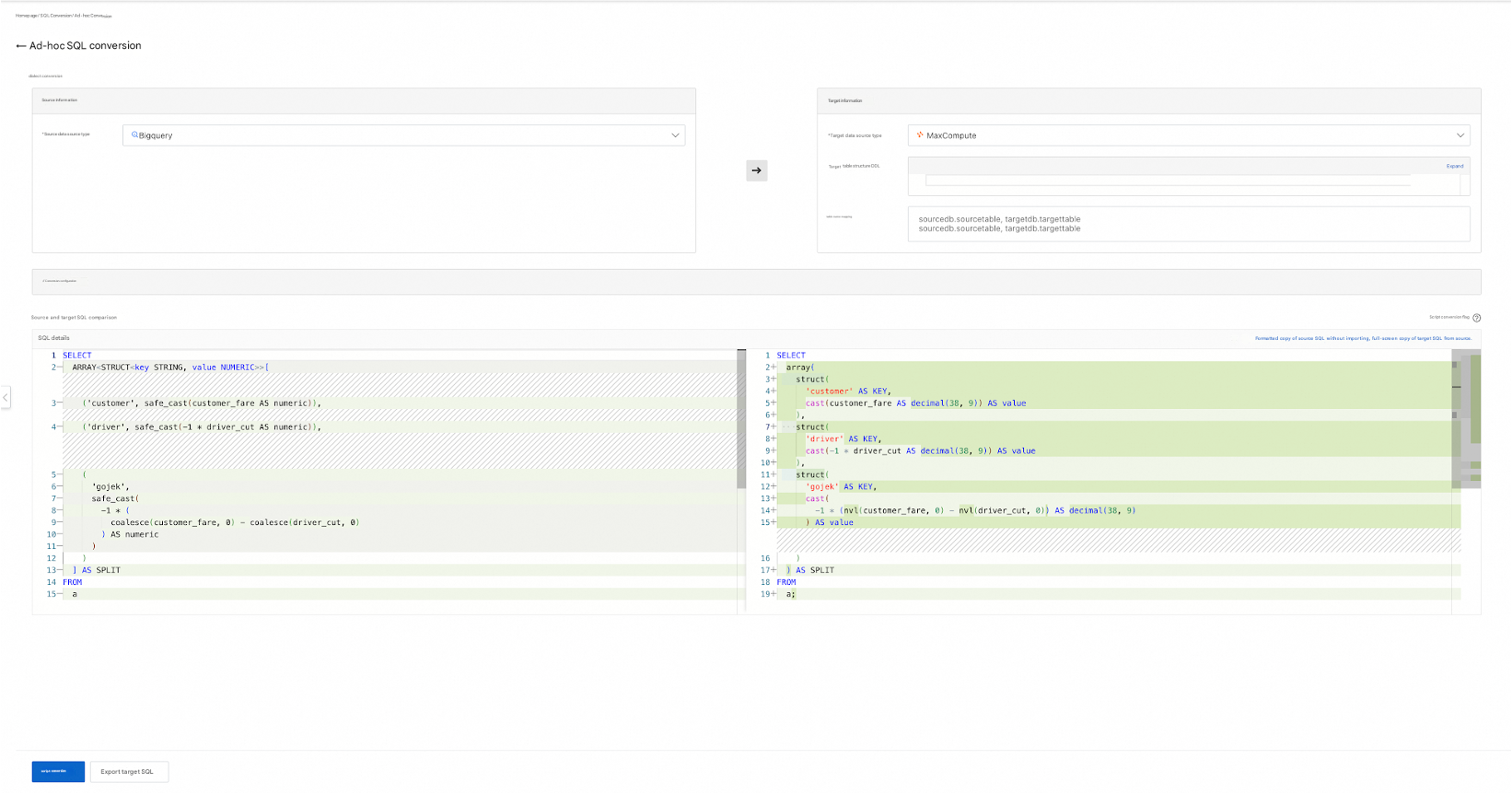Click the Expand link in target table DDL

click(x=1455, y=167)
